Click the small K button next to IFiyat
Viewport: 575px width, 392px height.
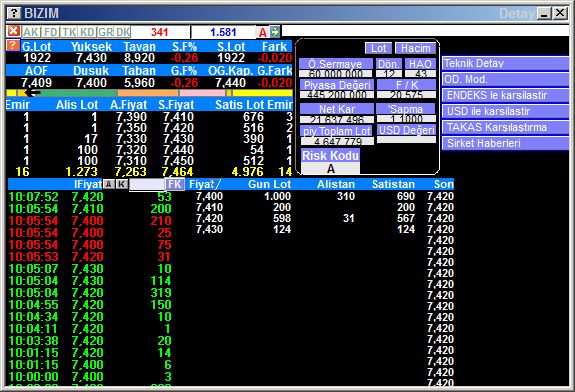click(122, 184)
